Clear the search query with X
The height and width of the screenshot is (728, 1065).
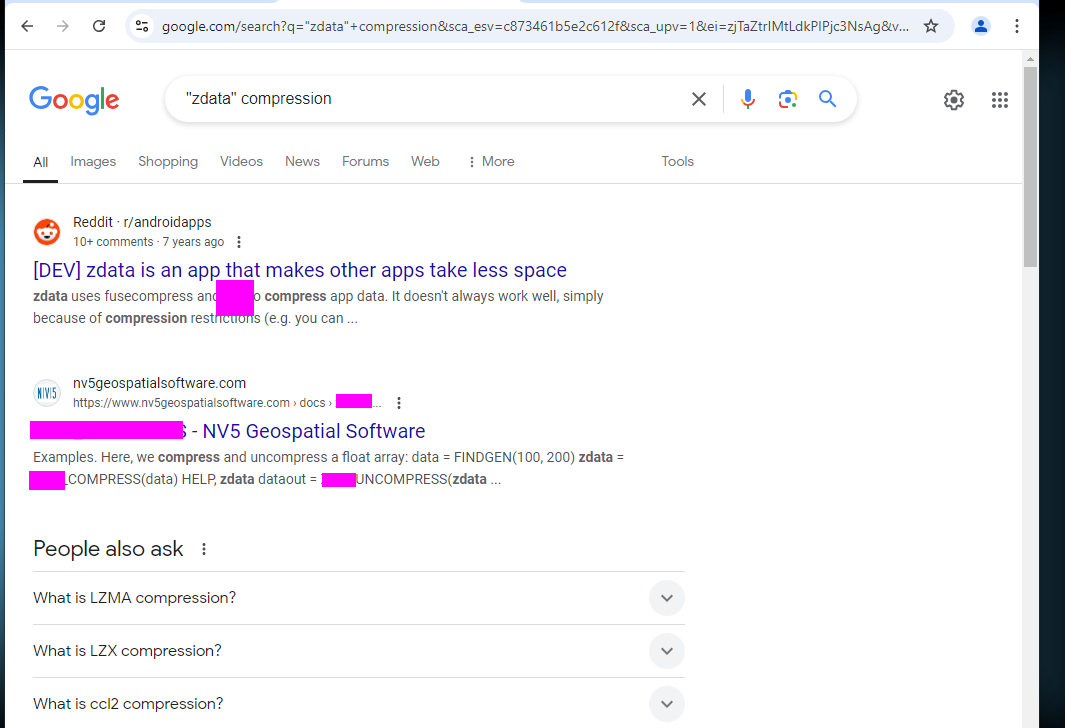pos(699,99)
